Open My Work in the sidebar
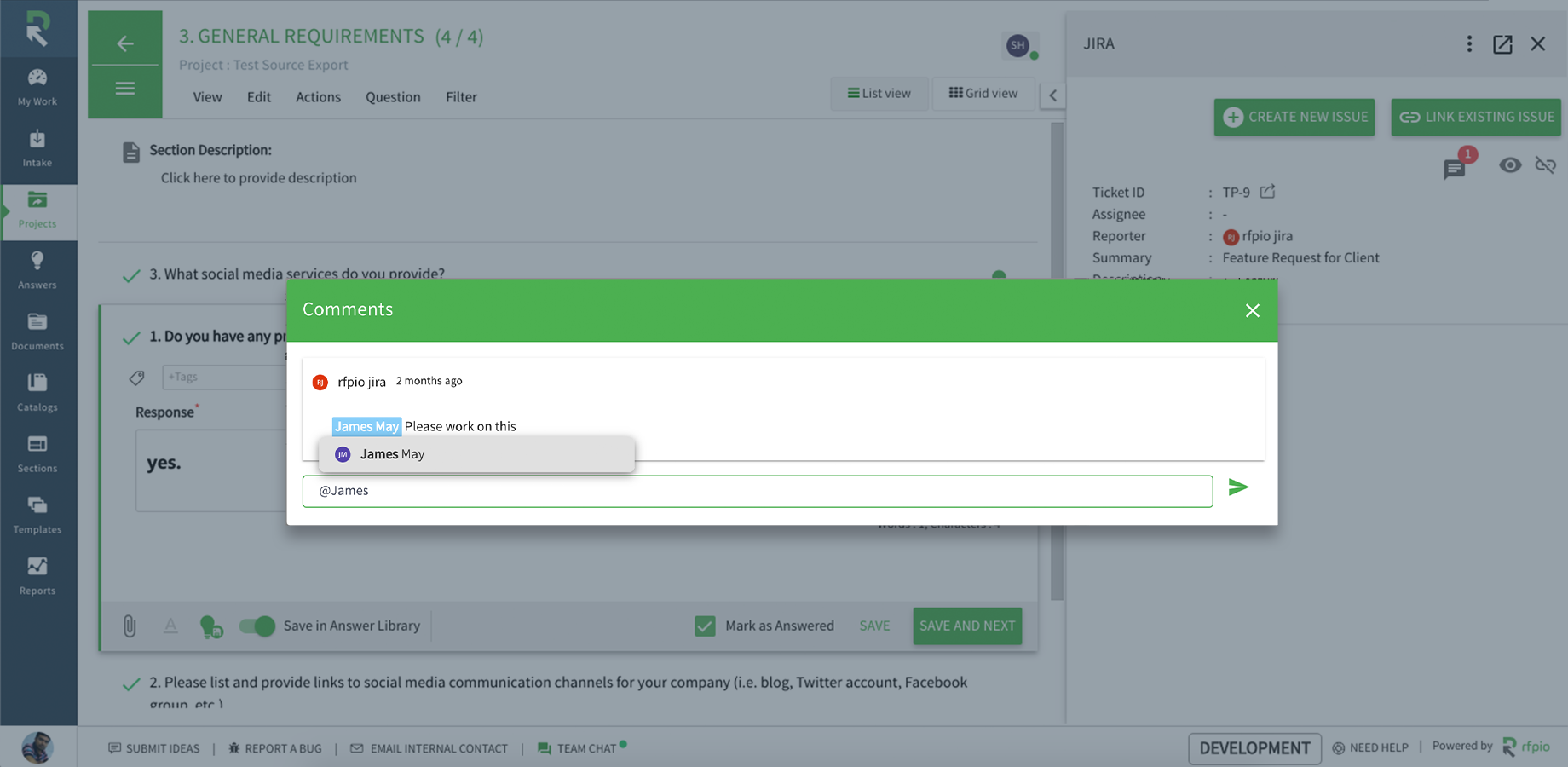This screenshot has width=1568, height=767. click(x=37, y=88)
